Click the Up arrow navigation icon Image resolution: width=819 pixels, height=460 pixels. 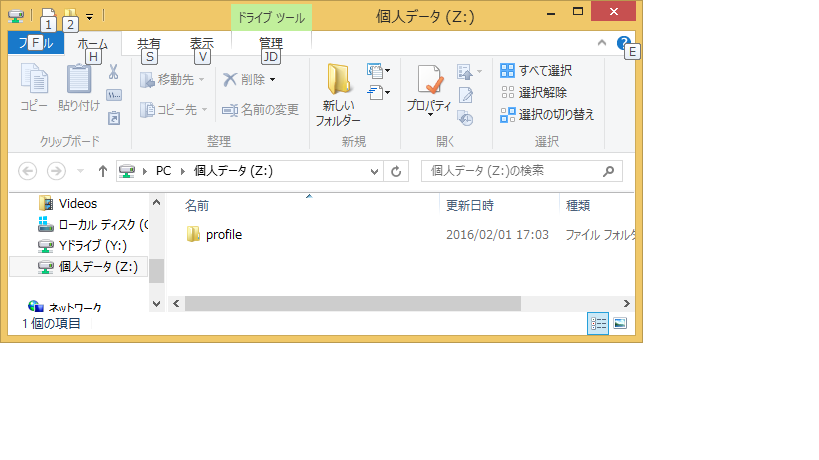point(102,171)
